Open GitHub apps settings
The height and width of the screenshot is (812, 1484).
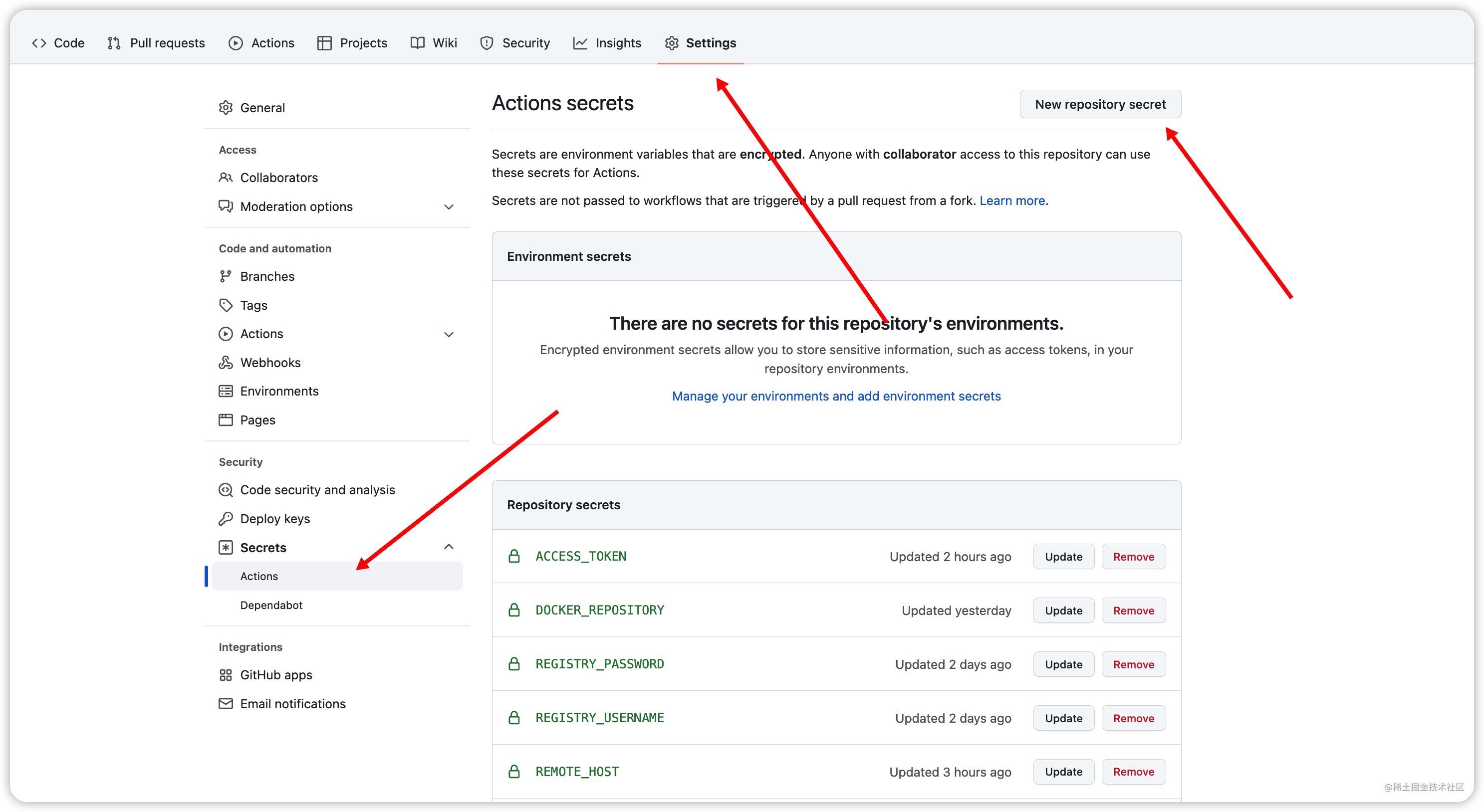(337, 675)
